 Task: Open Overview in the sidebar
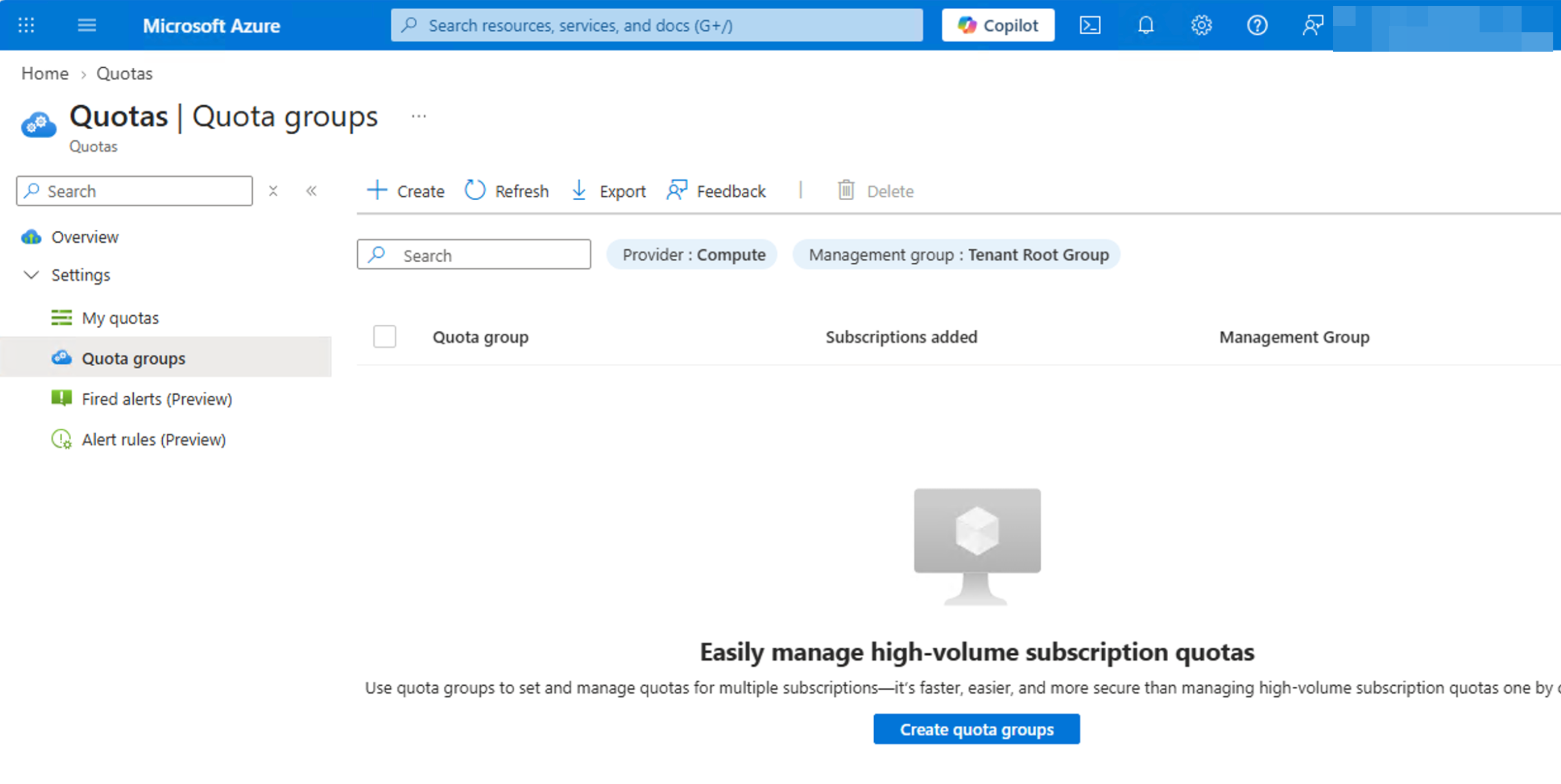85,237
